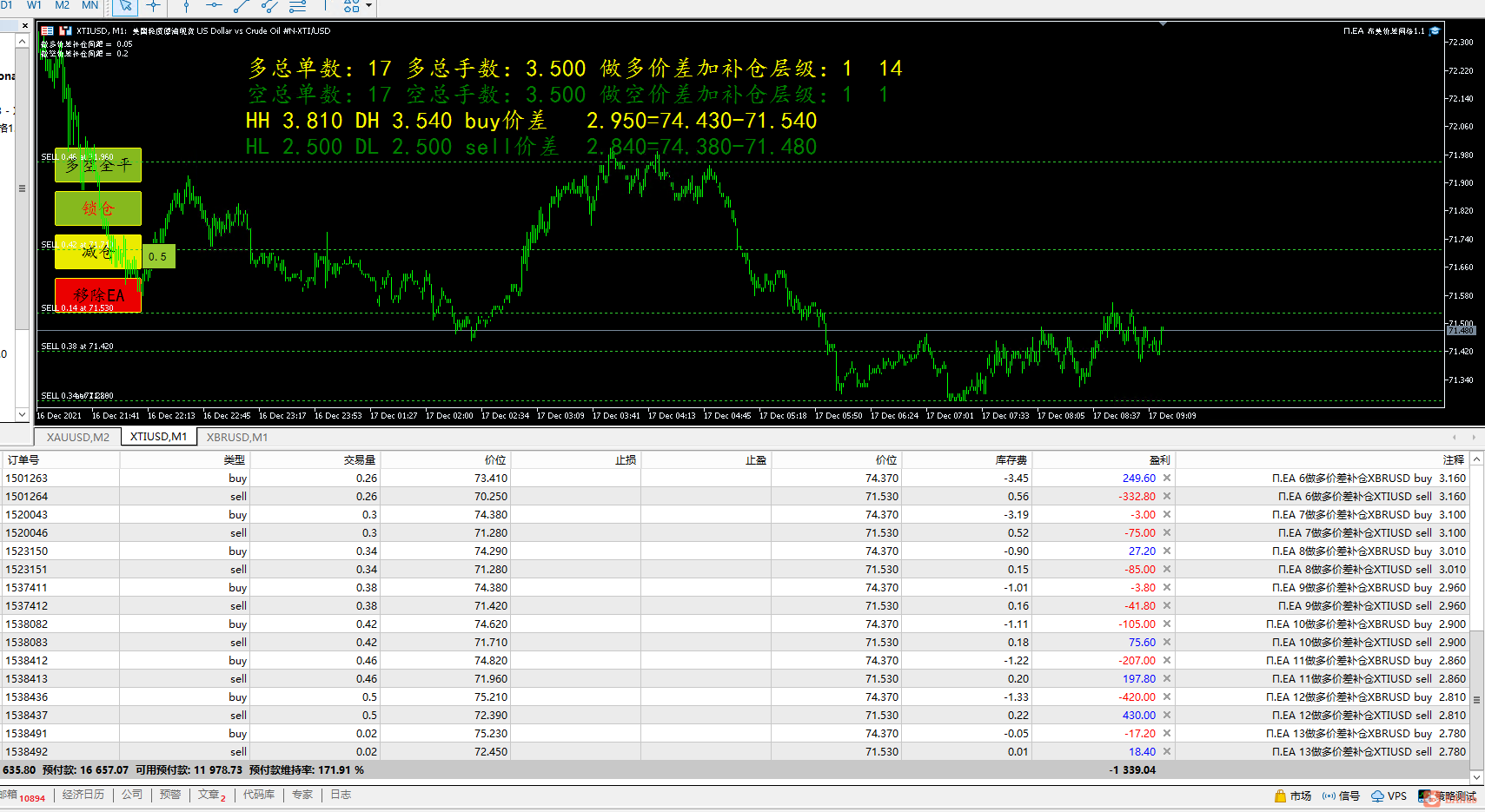1485x812 pixels.
Task: Switch to the XAUUSD,M2 chart tab
Action: tap(78, 437)
